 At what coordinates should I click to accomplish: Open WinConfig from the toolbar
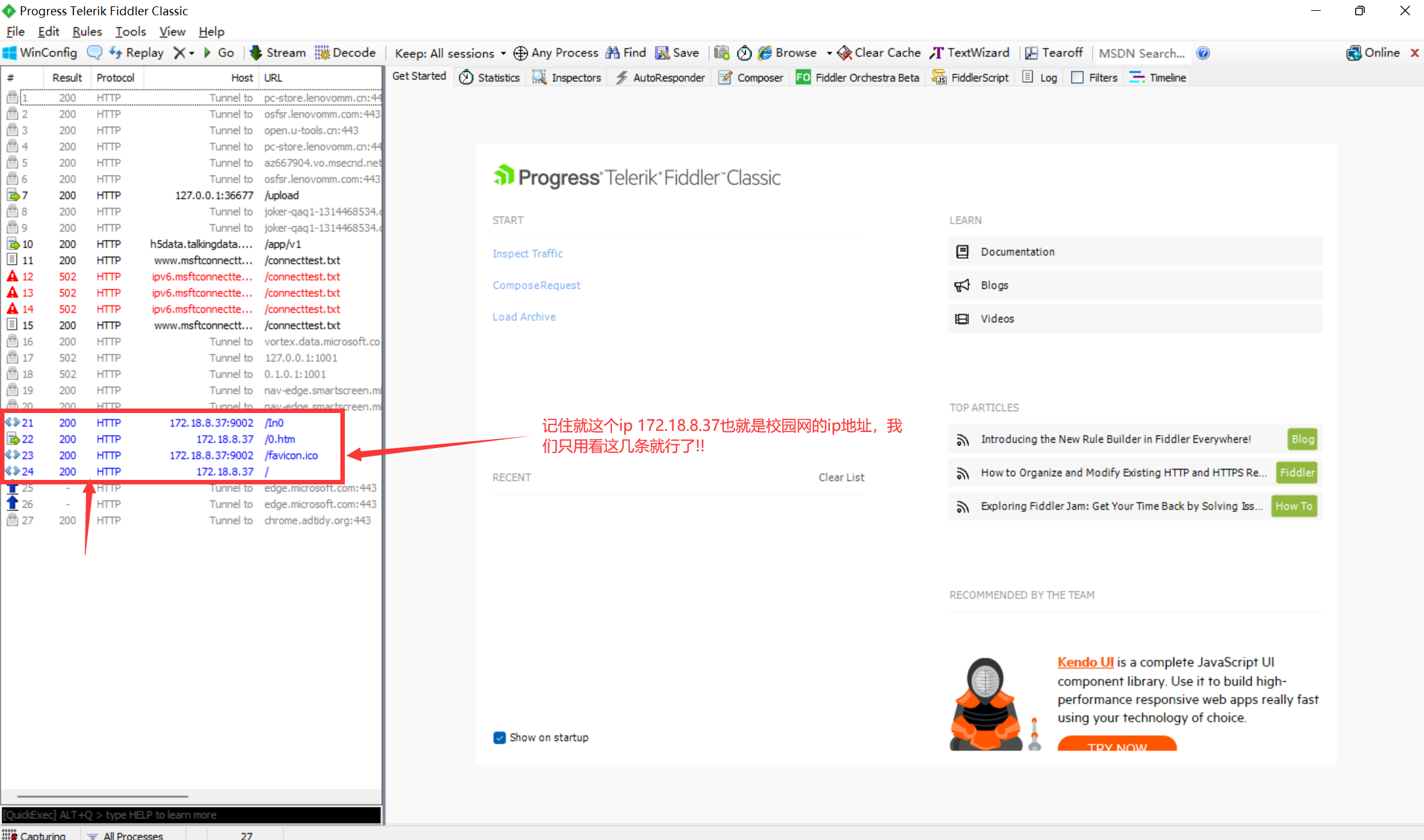pyautogui.click(x=40, y=53)
